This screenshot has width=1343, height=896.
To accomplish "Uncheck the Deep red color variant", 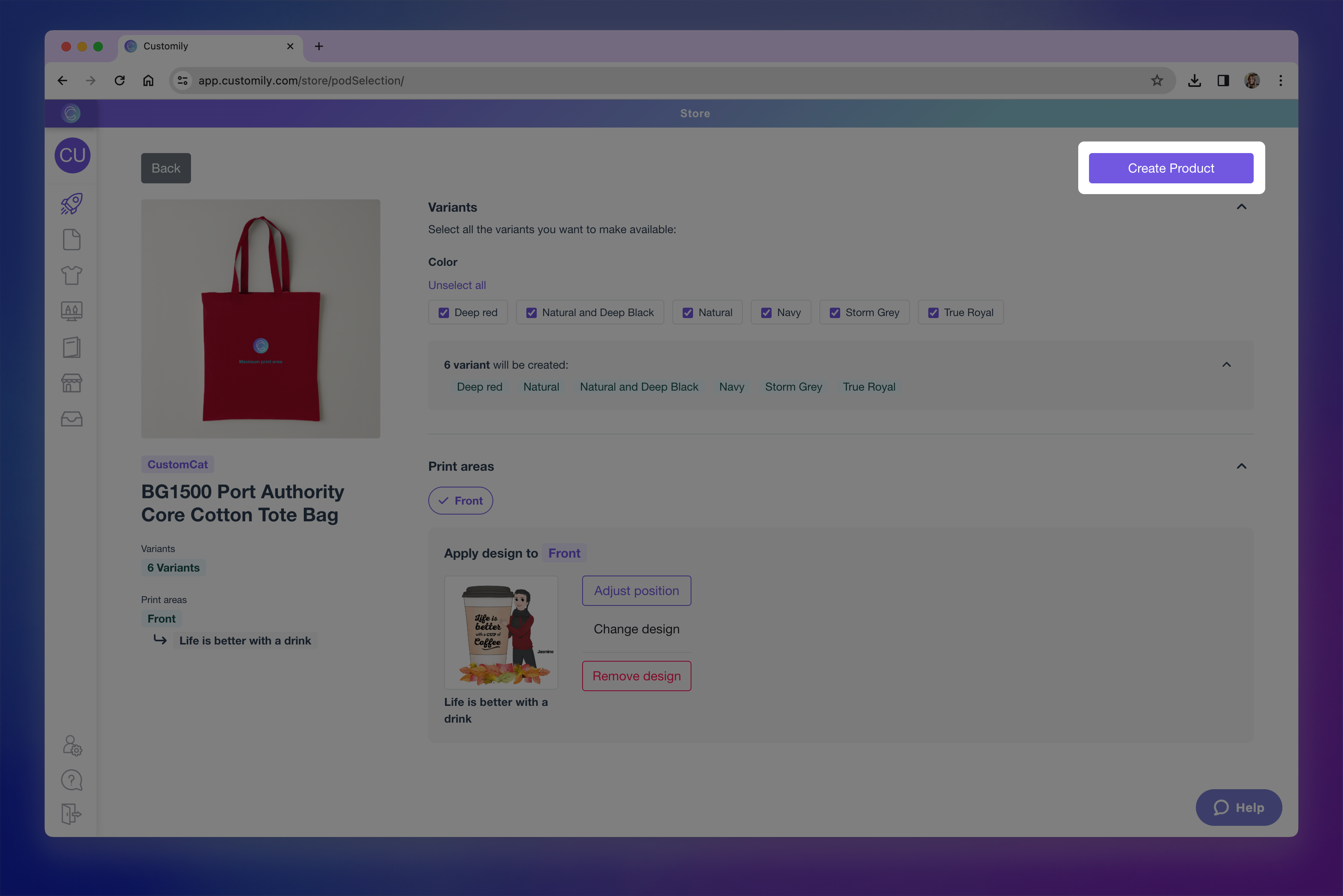I will pyautogui.click(x=444, y=312).
